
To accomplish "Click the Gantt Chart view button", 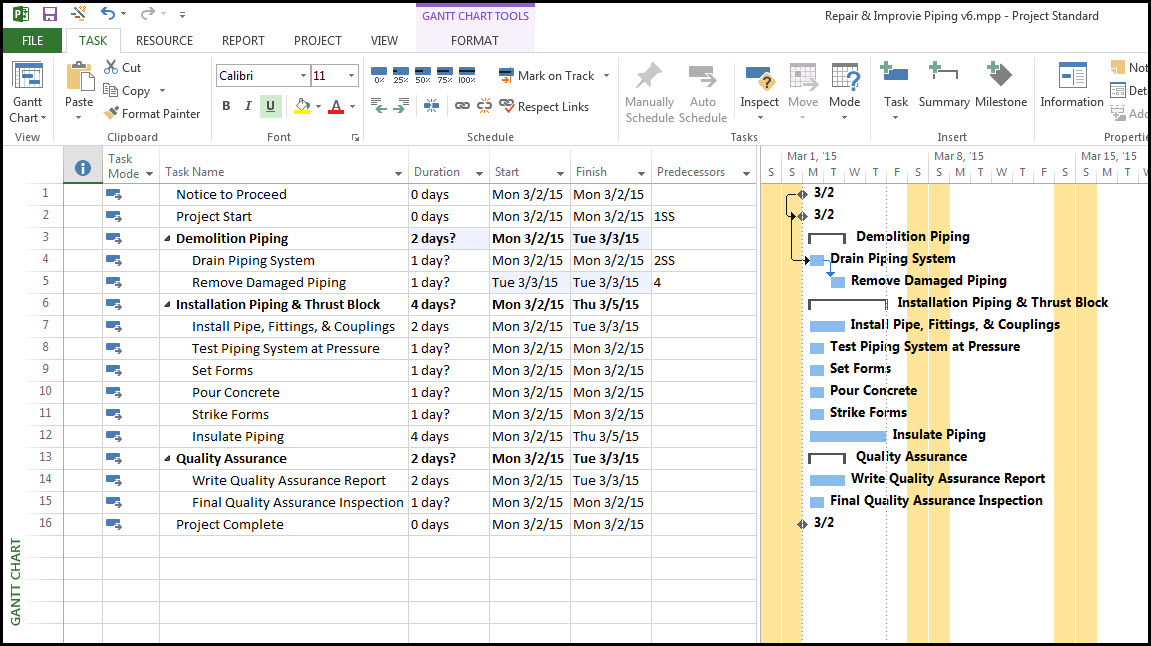I will [x=27, y=88].
